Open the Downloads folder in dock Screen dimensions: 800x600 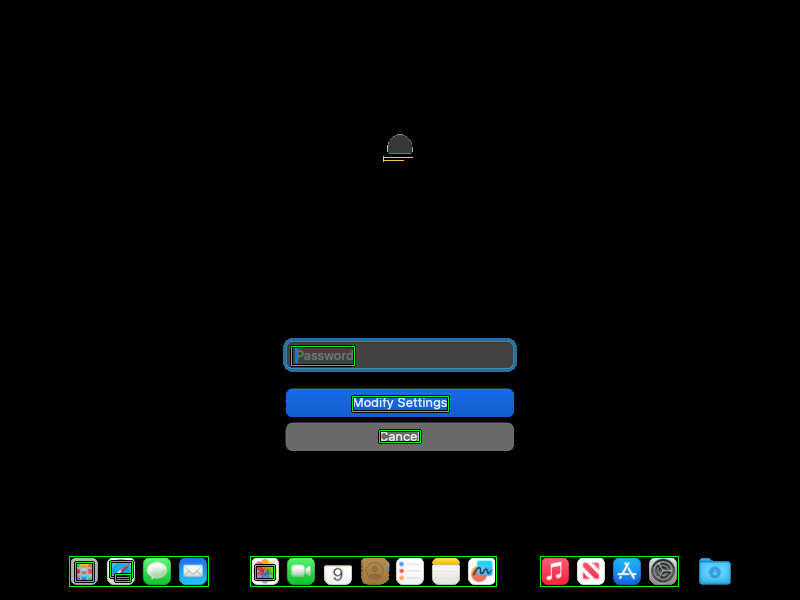[715, 572]
